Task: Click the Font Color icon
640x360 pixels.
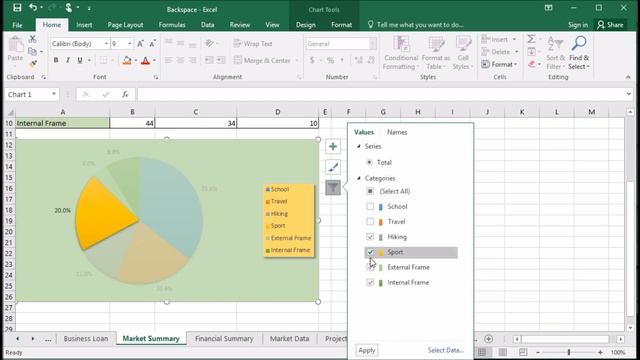Action: 145,60
